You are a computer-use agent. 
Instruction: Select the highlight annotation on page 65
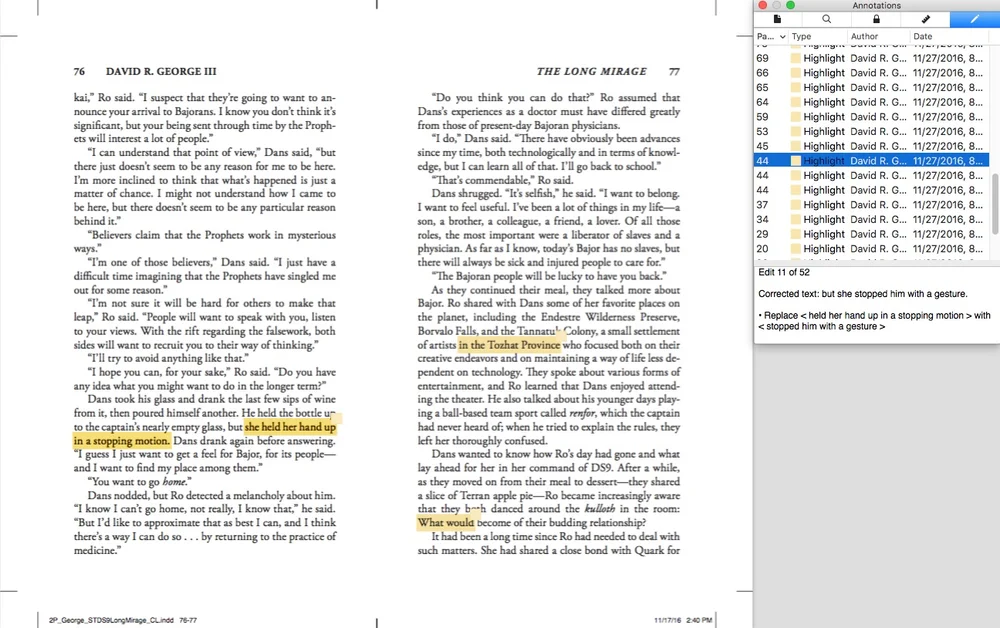point(871,87)
